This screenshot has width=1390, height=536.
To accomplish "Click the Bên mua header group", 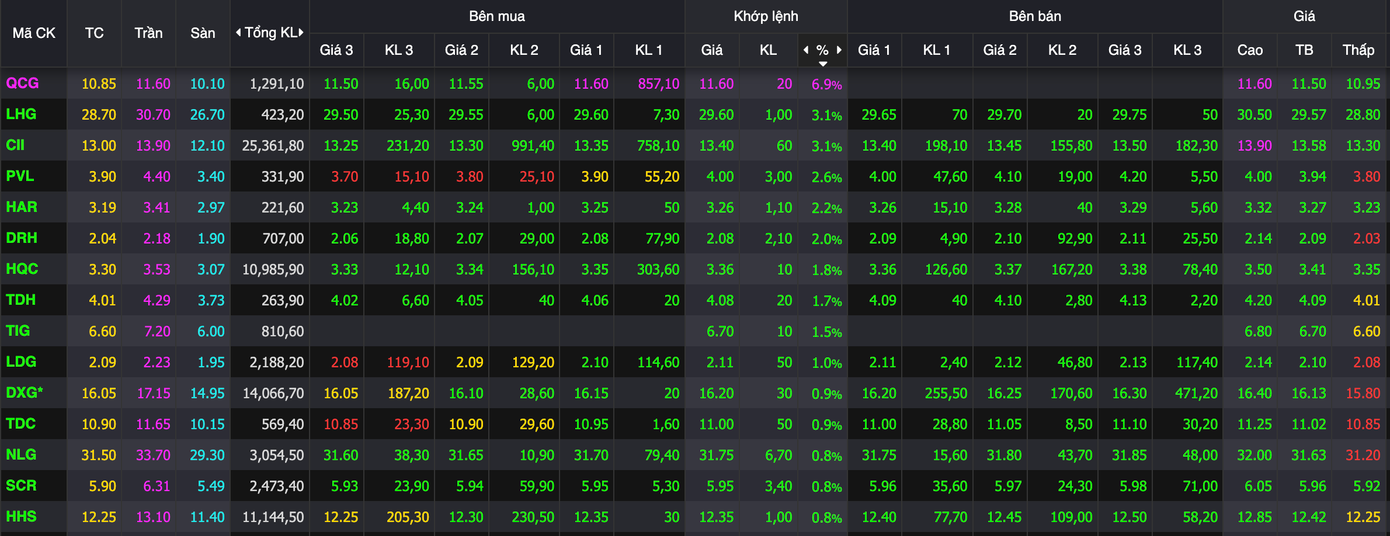I will 496,16.
